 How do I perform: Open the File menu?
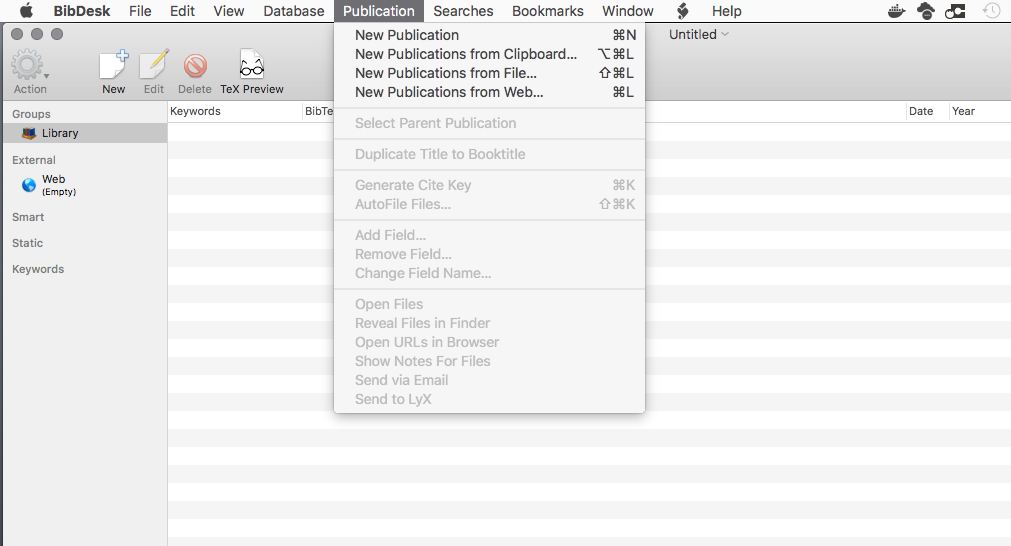coord(140,11)
